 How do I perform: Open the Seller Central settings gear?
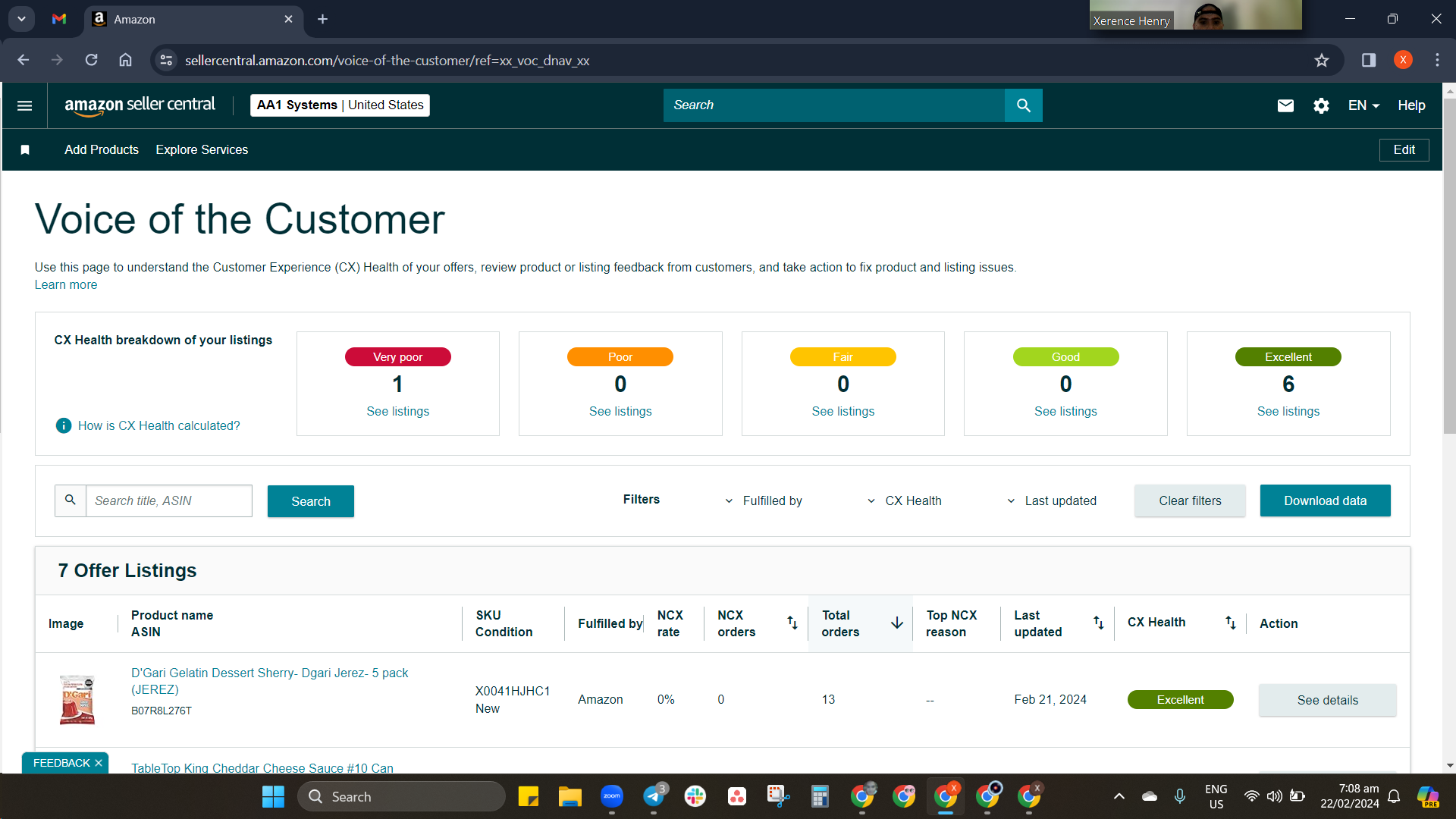click(x=1321, y=105)
